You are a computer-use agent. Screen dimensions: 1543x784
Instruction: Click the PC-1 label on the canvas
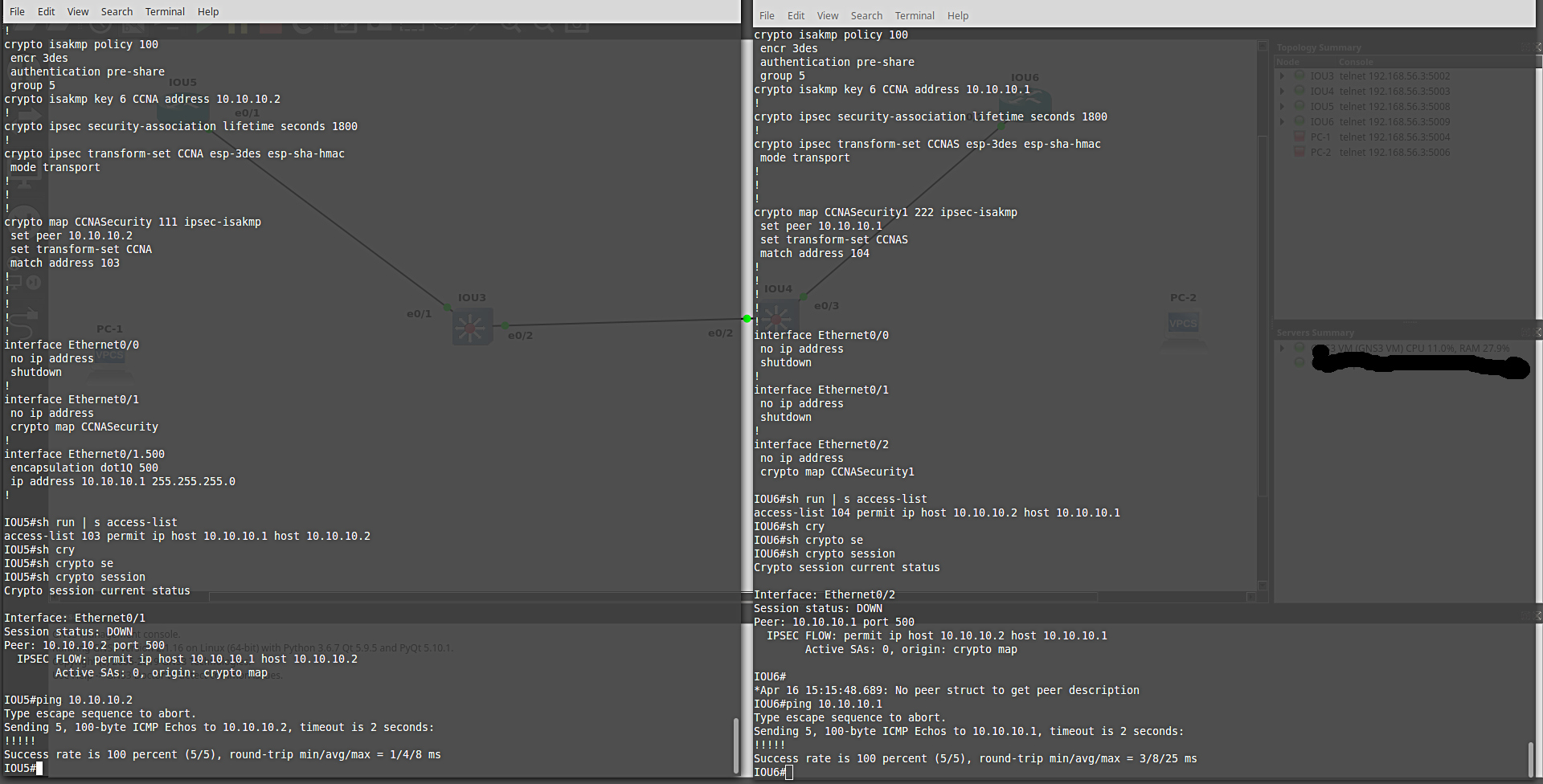tap(109, 329)
